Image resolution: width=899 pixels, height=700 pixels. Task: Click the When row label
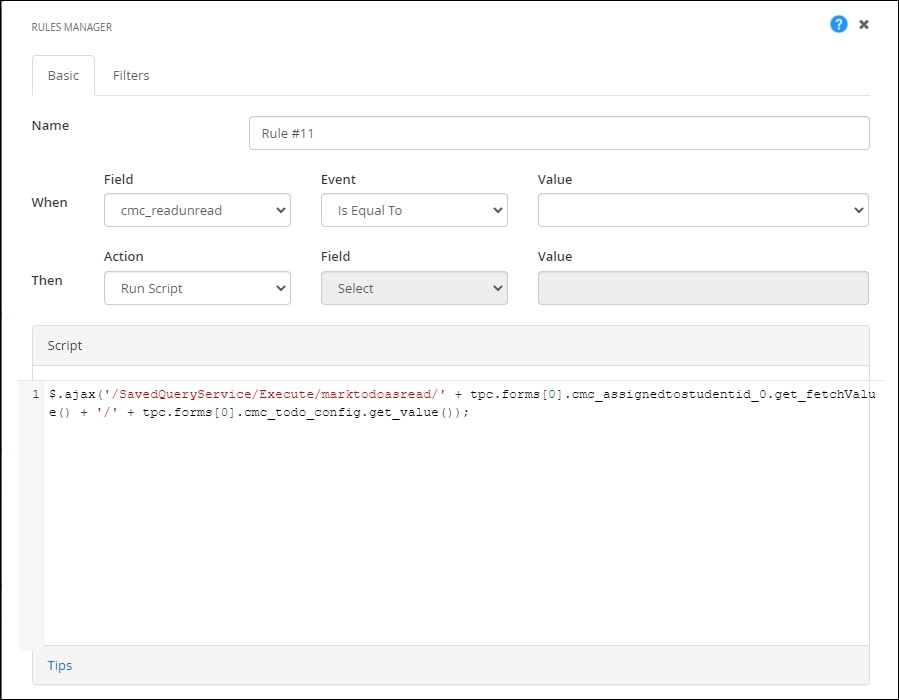click(50, 202)
